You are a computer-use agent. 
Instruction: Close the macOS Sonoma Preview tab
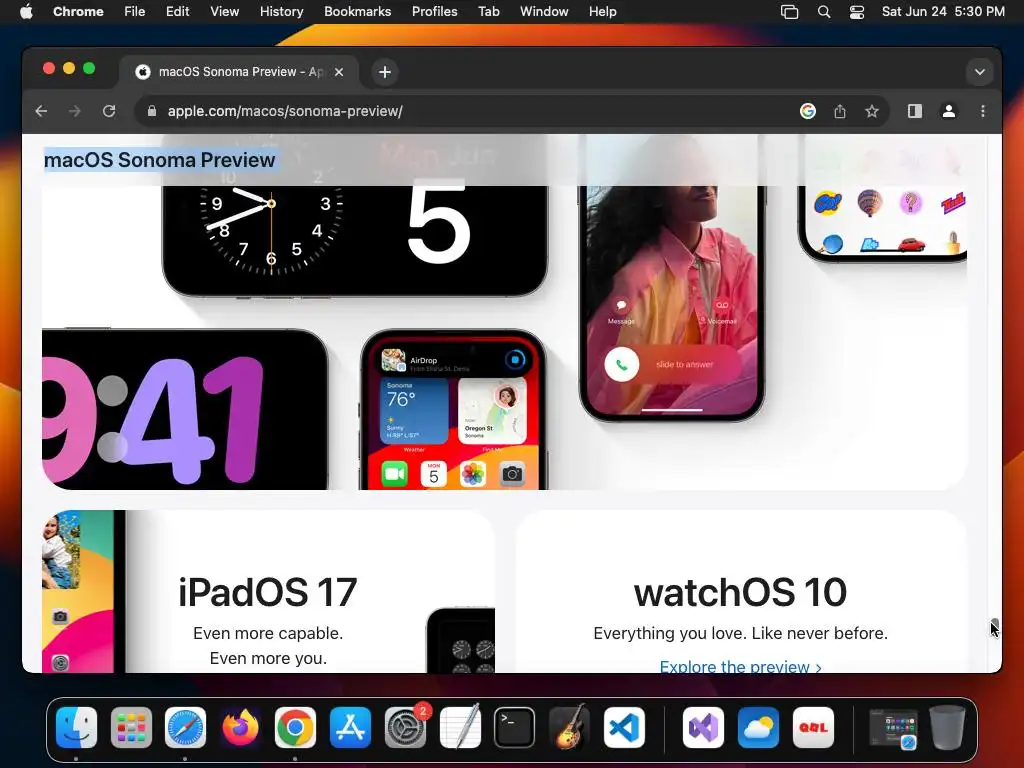(x=339, y=72)
